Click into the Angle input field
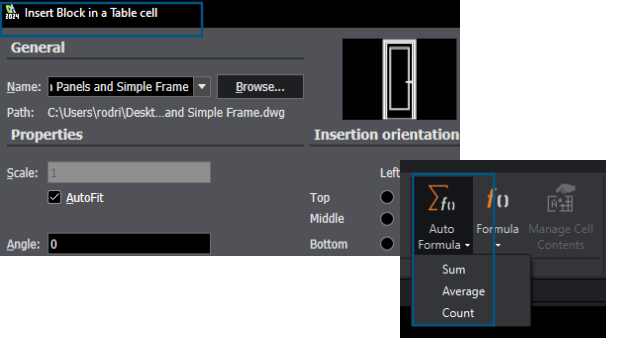The width and height of the screenshot is (640, 360). (x=129, y=244)
